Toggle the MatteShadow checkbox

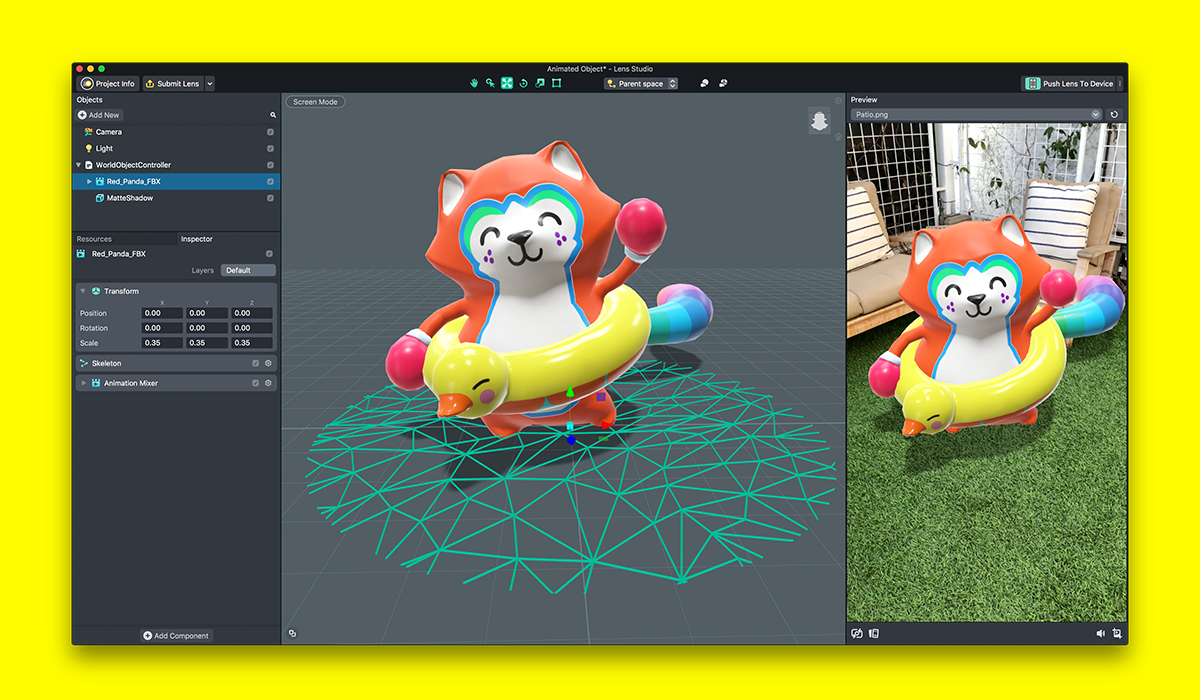pyautogui.click(x=270, y=198)
